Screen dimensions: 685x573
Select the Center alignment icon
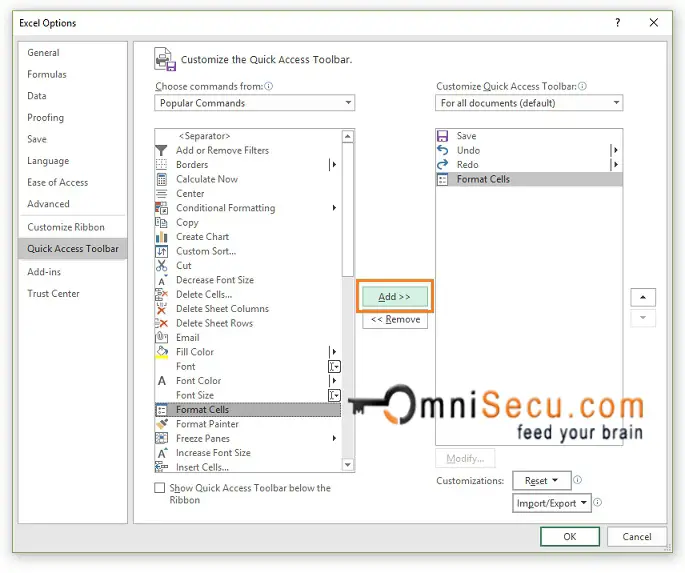pos(161,193)
